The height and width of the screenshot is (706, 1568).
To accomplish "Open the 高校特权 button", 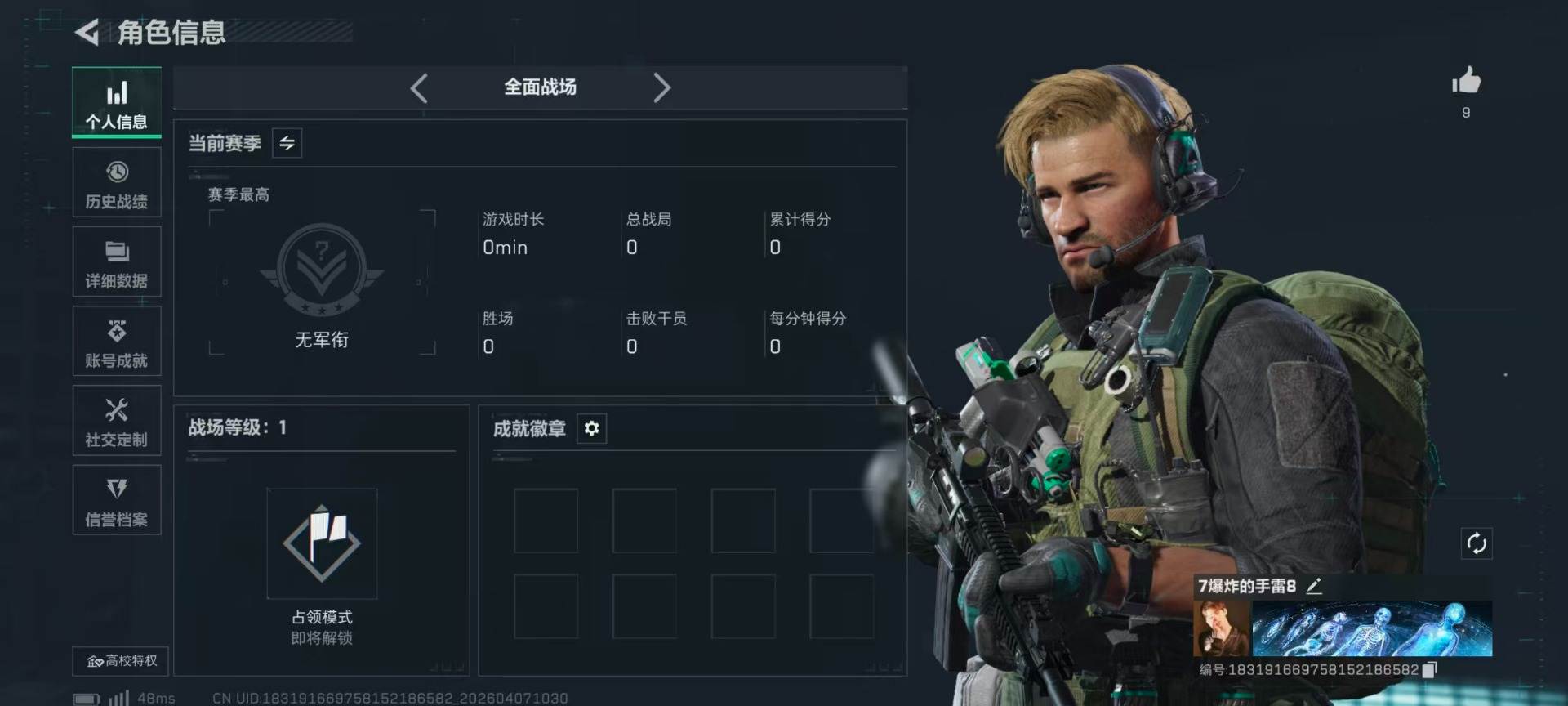I will pyautogui.click(x=121, y=660).
